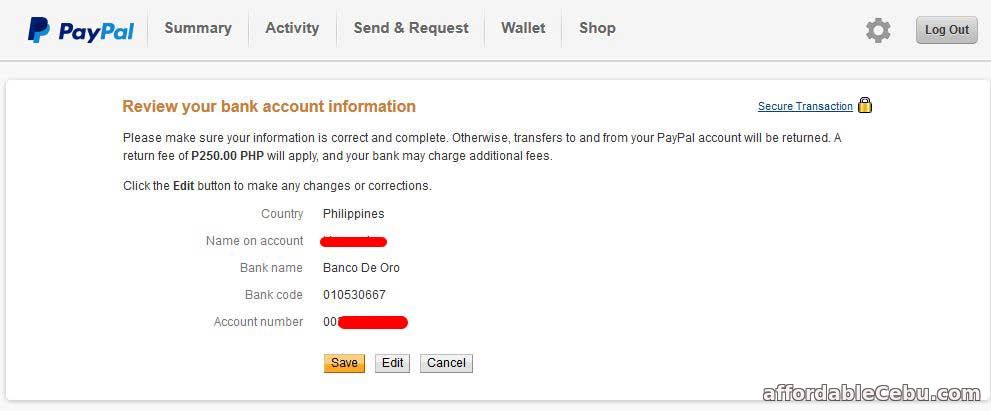This screenshot has height=411, width=991.
Task: Open the Wallet tab
Action: pyautogui.click(x=523, y=28)
